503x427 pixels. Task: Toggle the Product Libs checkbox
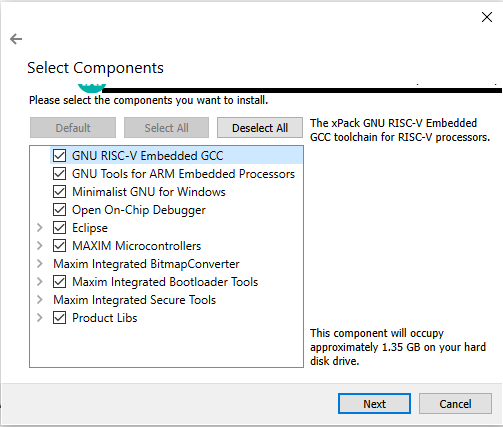[59, 318]
